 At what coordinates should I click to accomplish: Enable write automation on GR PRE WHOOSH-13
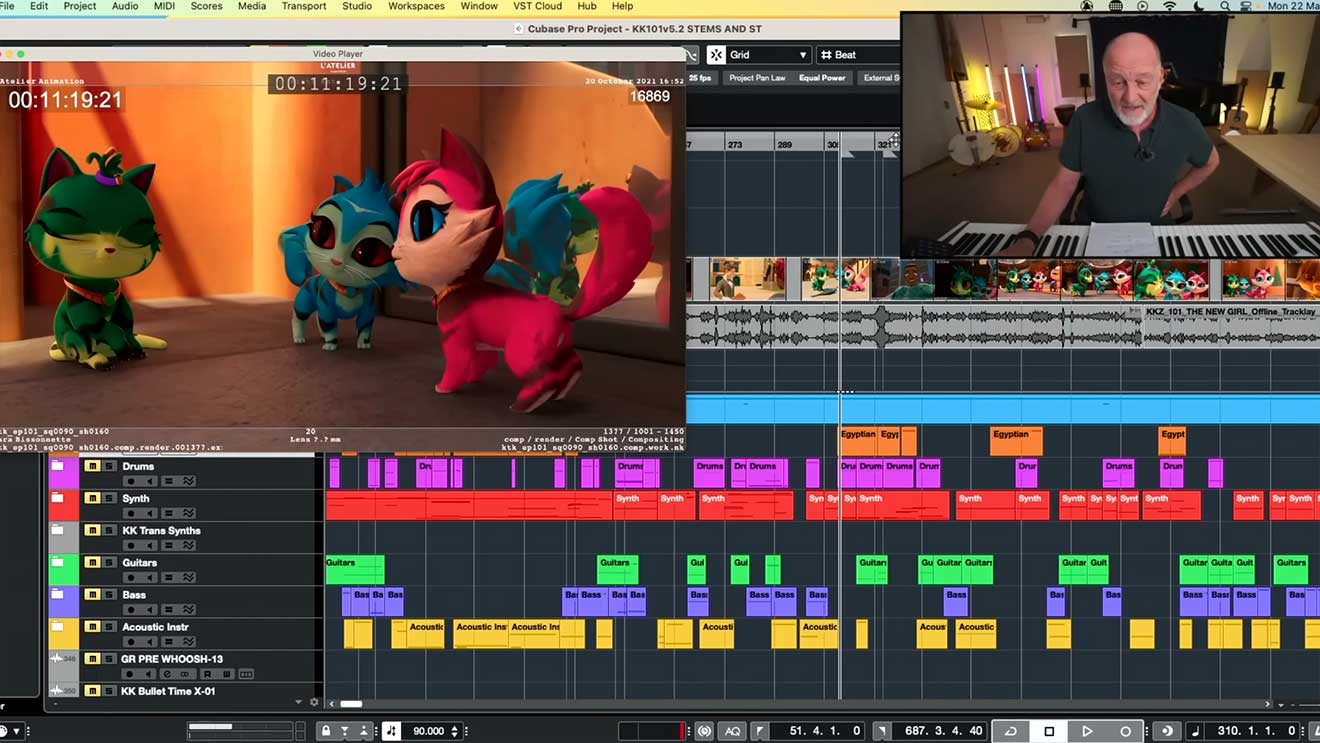(226, 674)
